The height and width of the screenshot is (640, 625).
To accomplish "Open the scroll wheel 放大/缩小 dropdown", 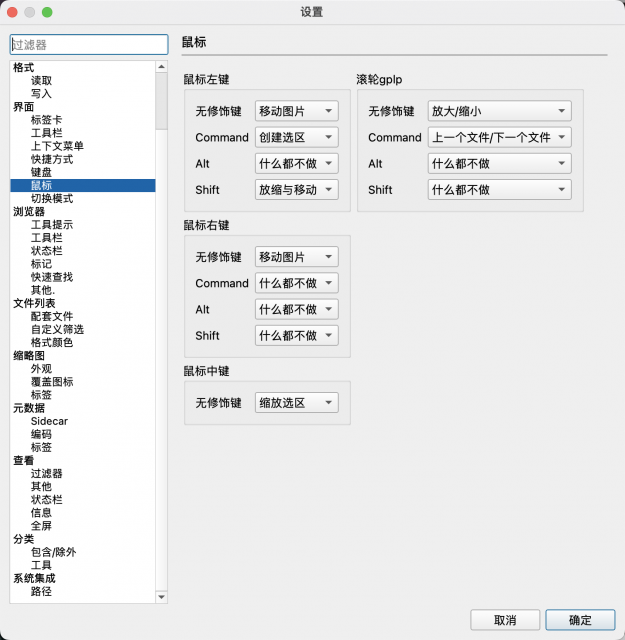I will click(x=499, y=111).
